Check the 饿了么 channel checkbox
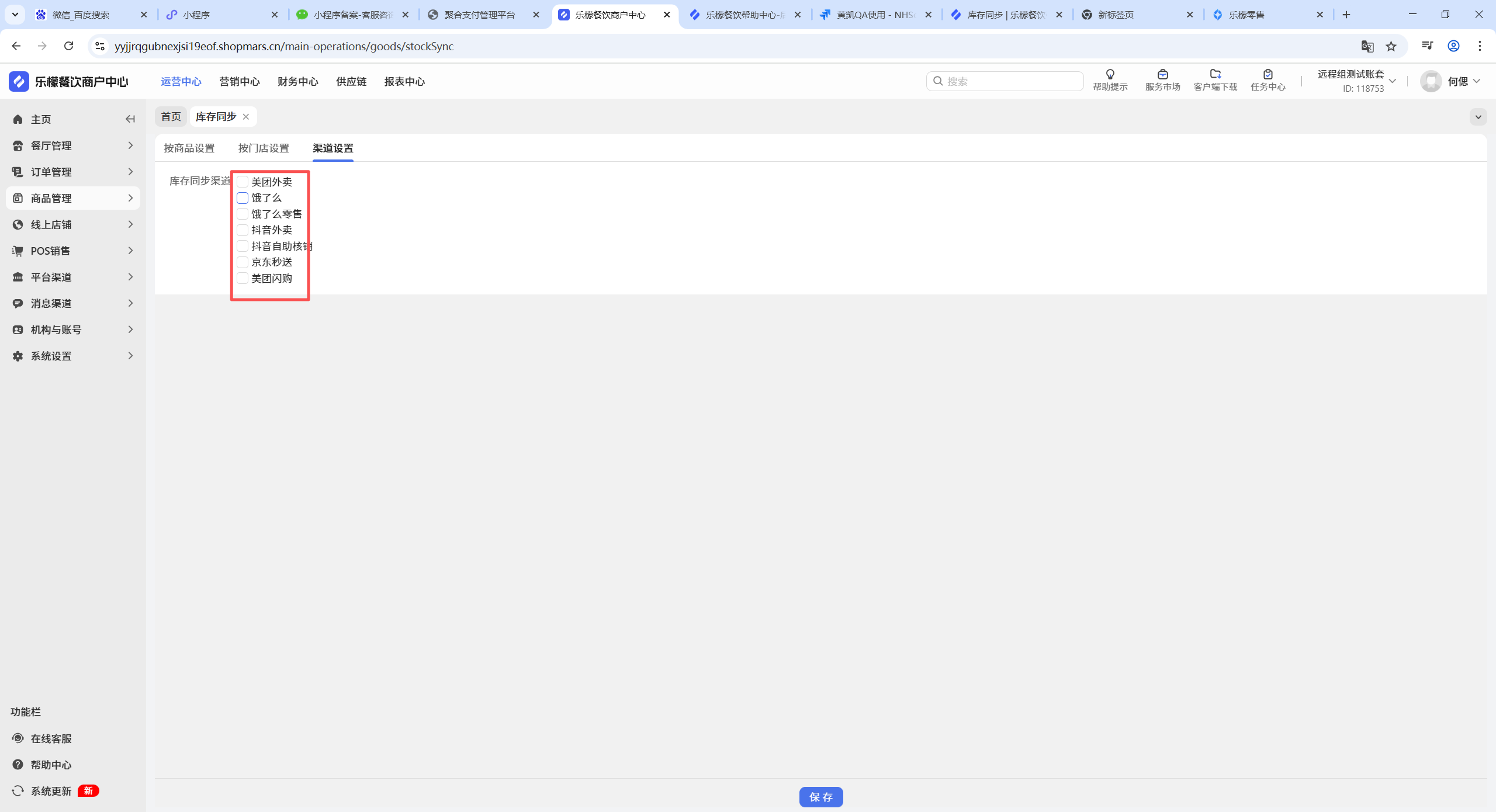Viewport: 1496px width, 812px height. [x=243, y=198]
